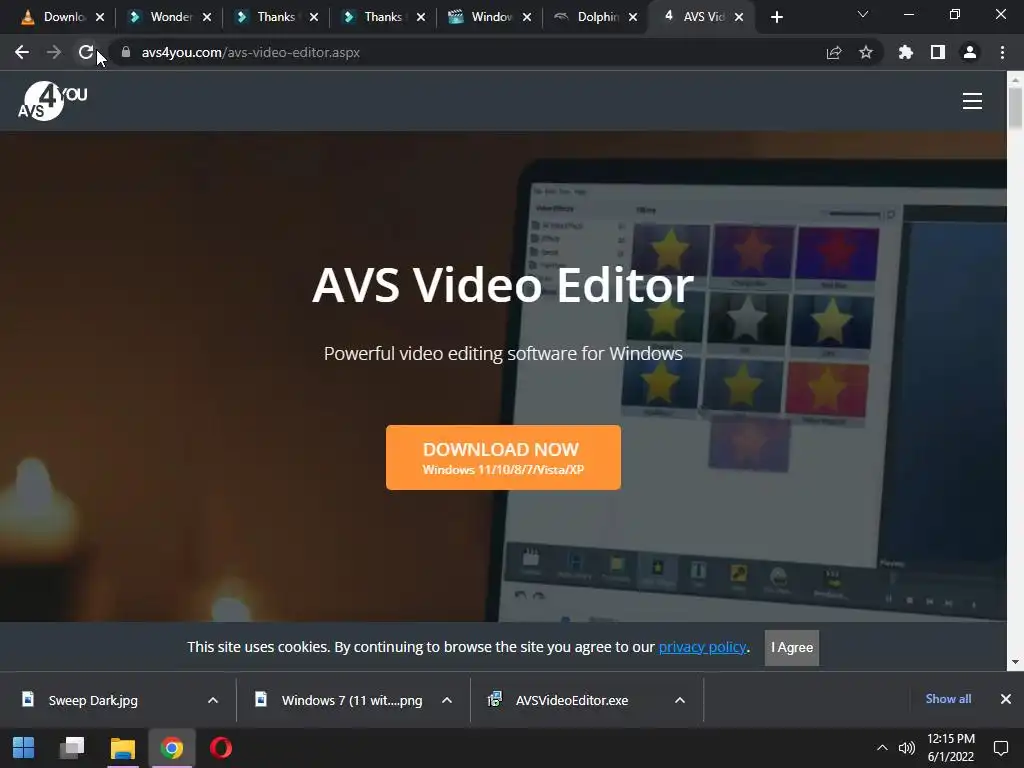The image size is (1024, 768).
Task: Show hidden system tray icons
Action: point(882,748)
